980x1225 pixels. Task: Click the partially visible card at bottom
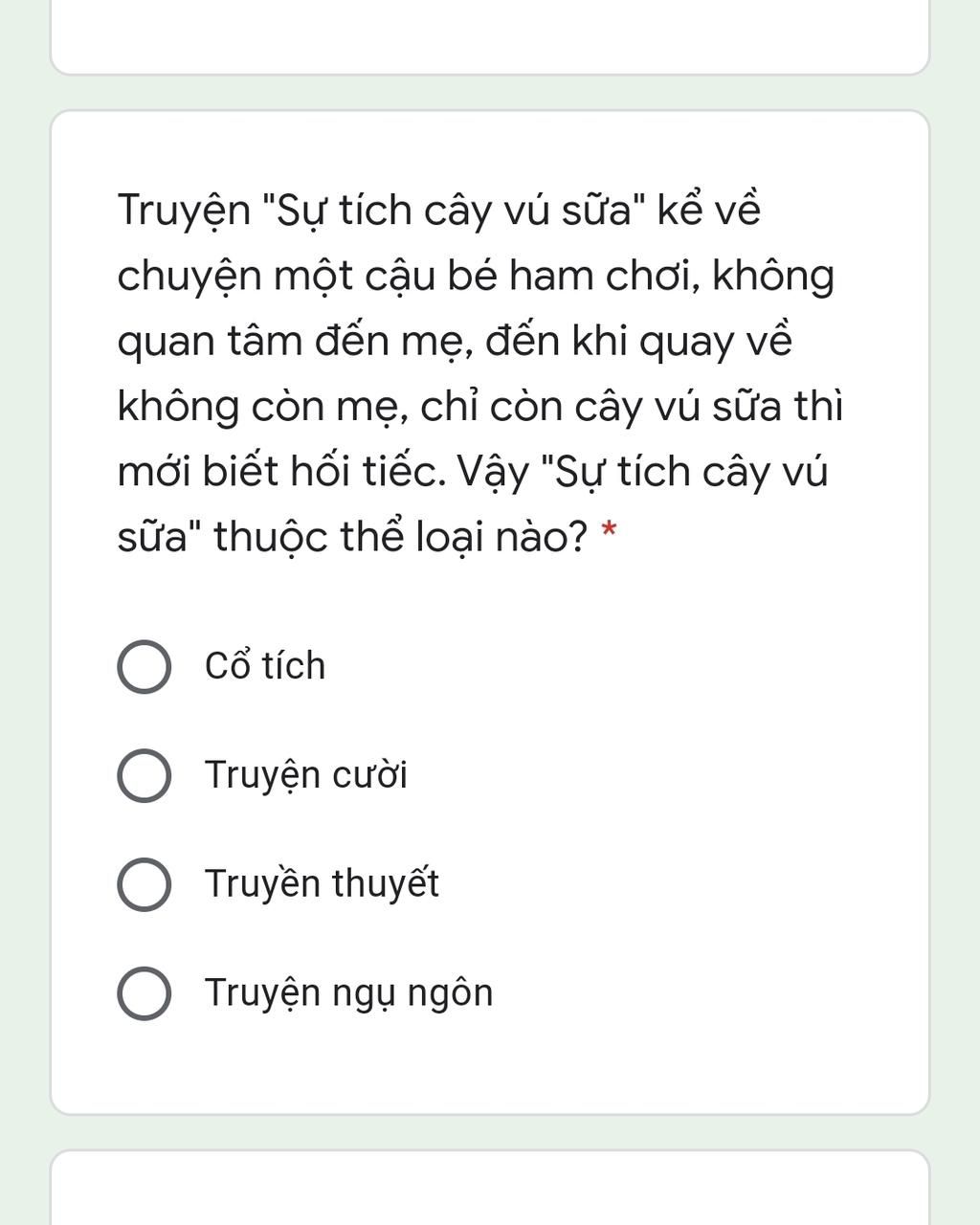coord(490,1188)
